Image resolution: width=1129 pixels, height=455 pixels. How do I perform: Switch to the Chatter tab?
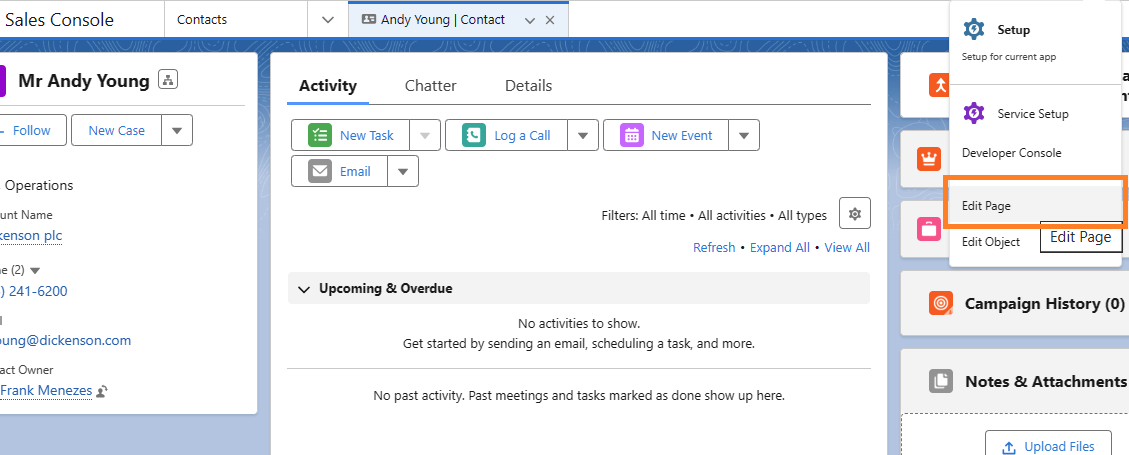pos(431,86)
